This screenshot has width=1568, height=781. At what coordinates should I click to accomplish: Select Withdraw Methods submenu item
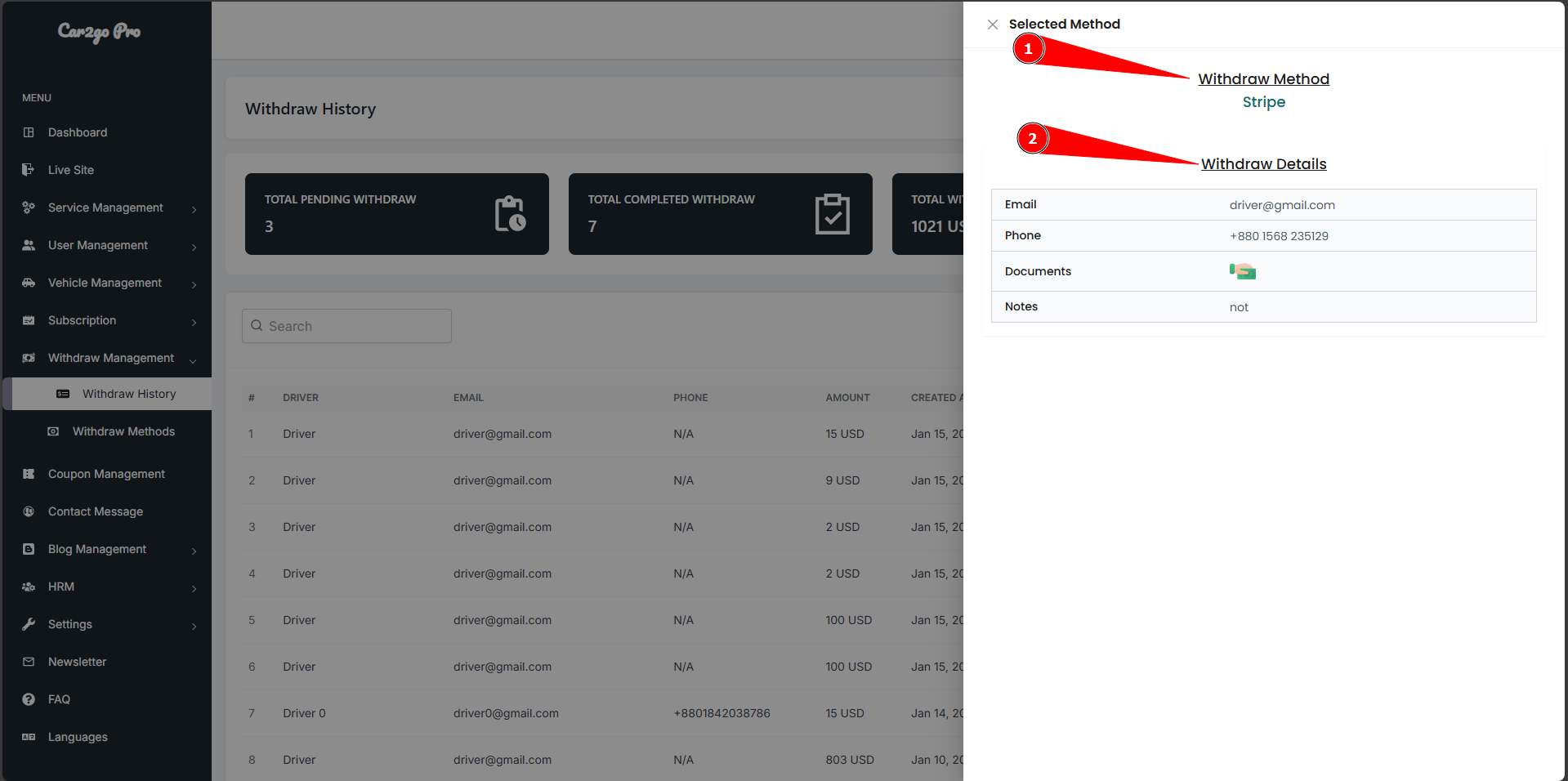point(123,431)
